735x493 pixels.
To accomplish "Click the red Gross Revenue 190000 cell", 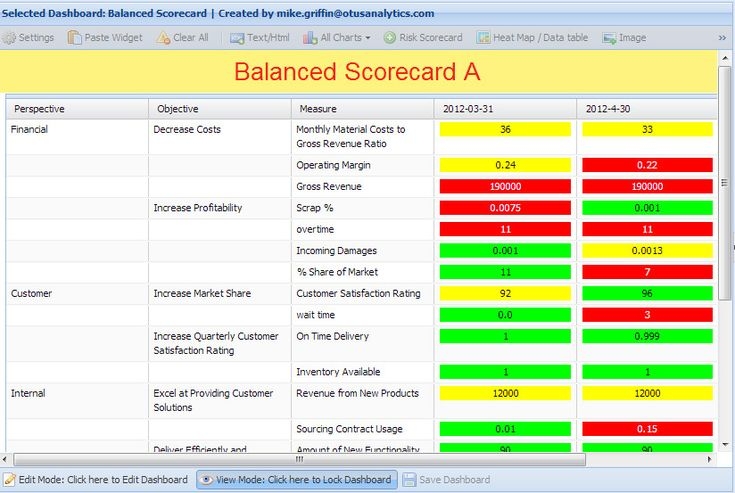I will click(505, 186).
